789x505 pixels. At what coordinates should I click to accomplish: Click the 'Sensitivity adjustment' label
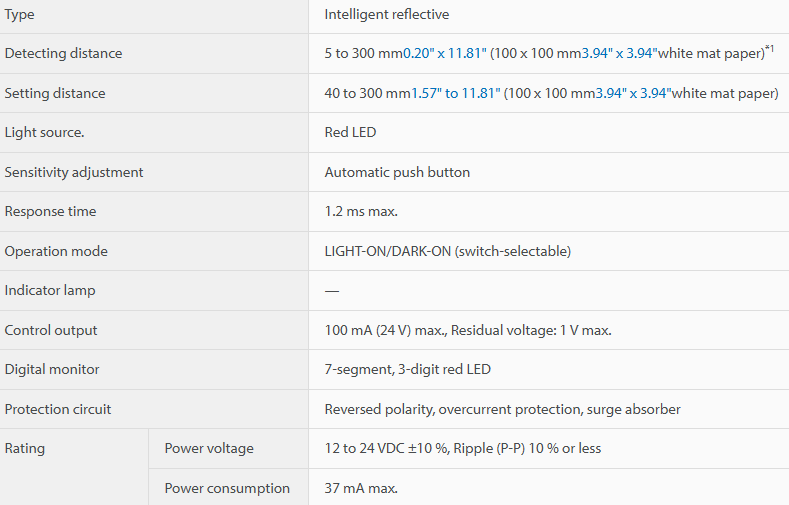point(74,173)
